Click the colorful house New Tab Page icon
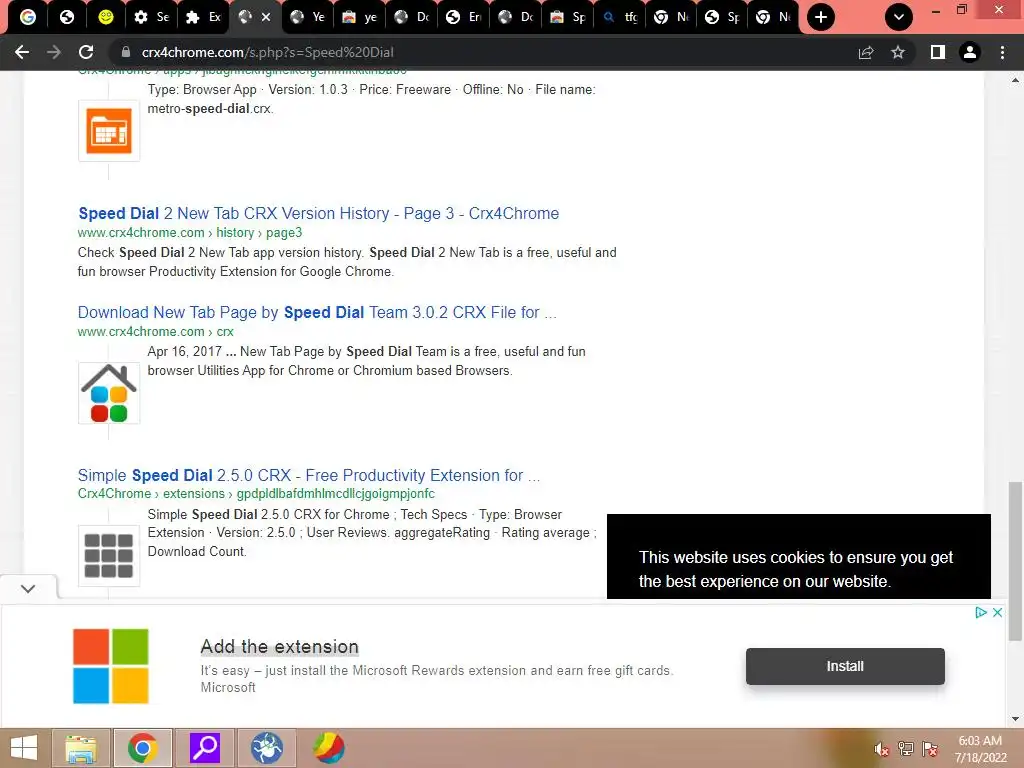The width and height of the screenshot is (1024, 768). coord(109,393)
